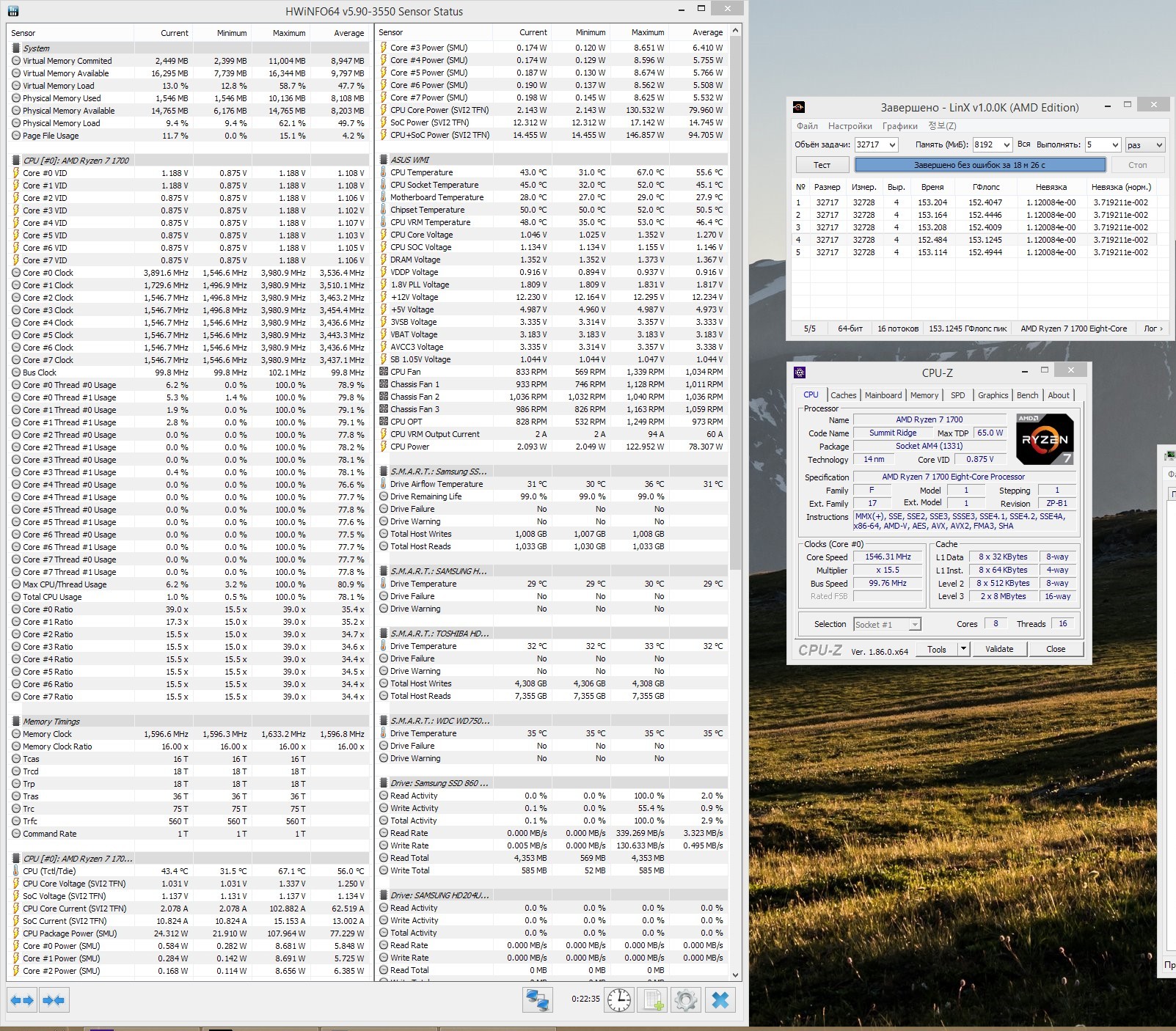Click the right panel Average column header
The image size is (1176, 1031).
(698, 32)
